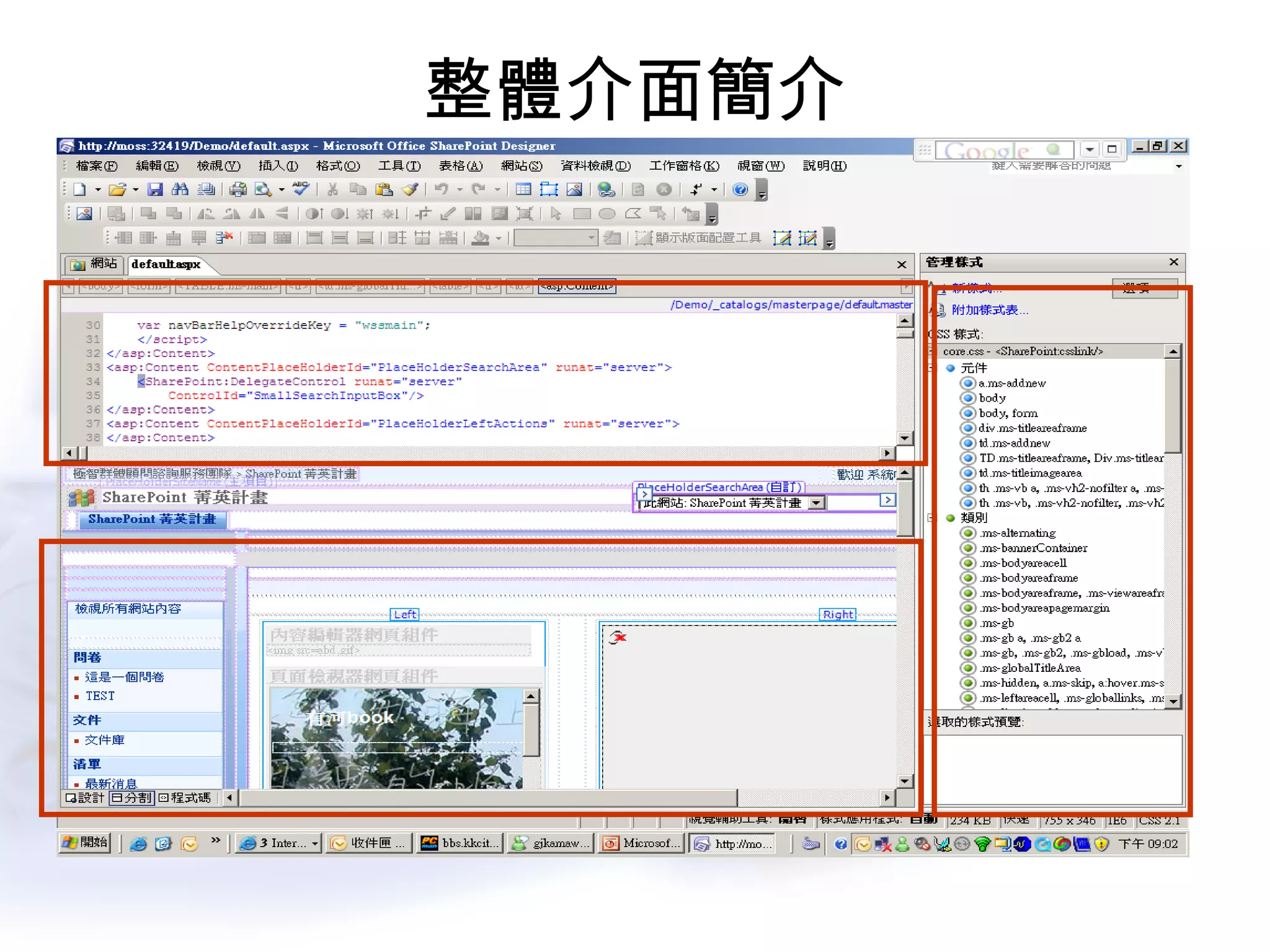Click the Insert Hyperlink globe icon

pyautogui.click(x=606, y=190)
